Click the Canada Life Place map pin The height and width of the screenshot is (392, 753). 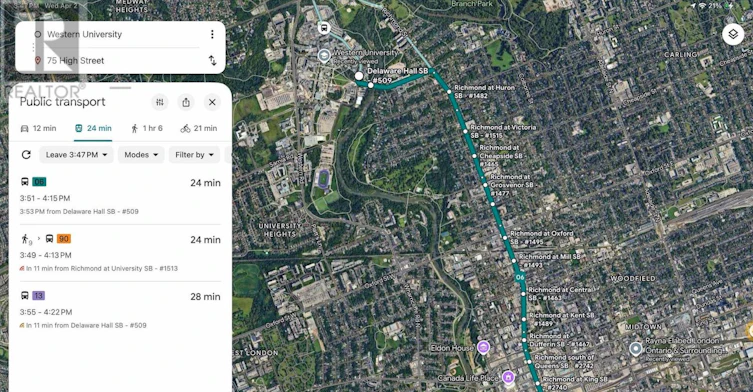508,377
